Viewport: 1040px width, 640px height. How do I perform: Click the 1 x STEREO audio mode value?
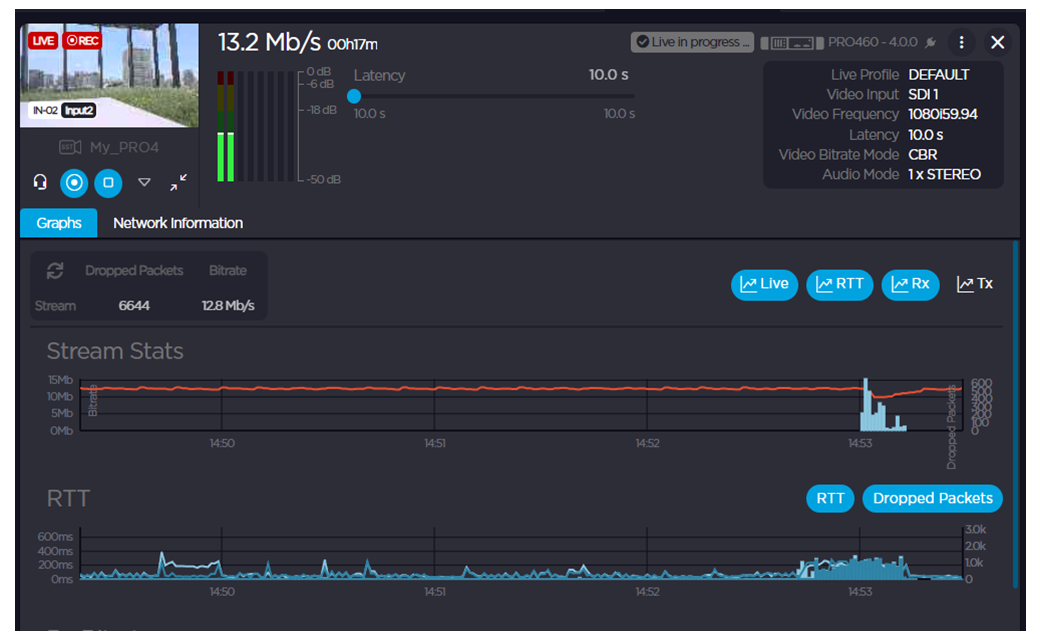[944, 174]
